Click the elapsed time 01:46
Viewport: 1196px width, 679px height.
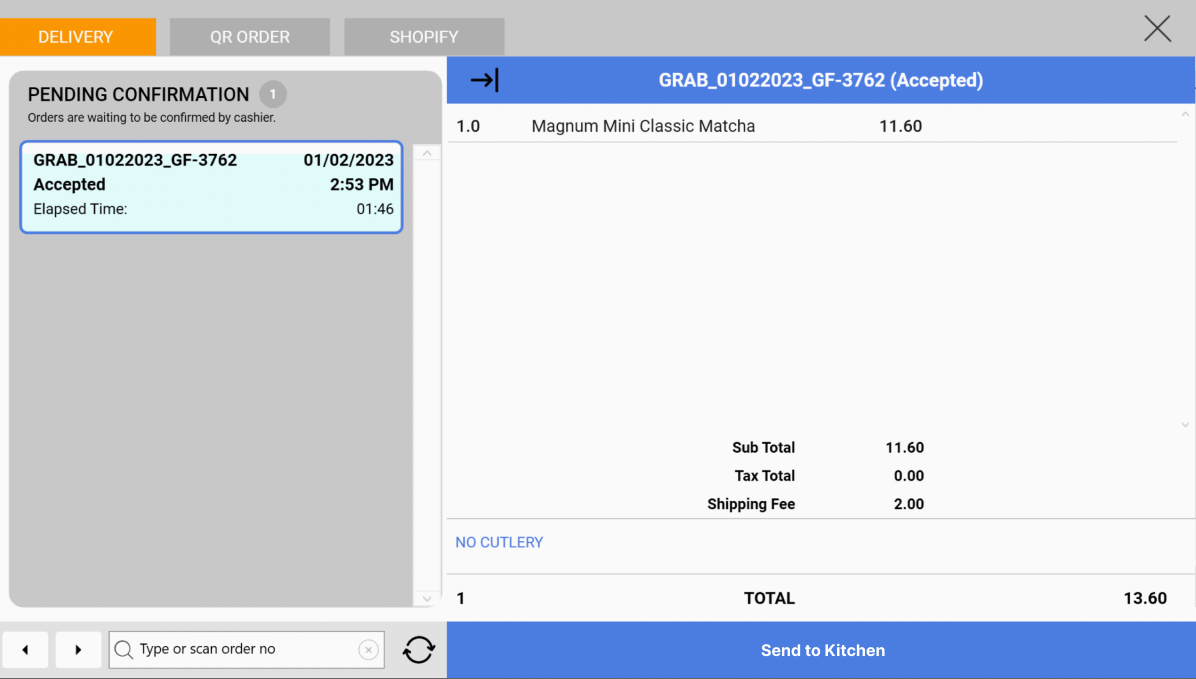375,209
